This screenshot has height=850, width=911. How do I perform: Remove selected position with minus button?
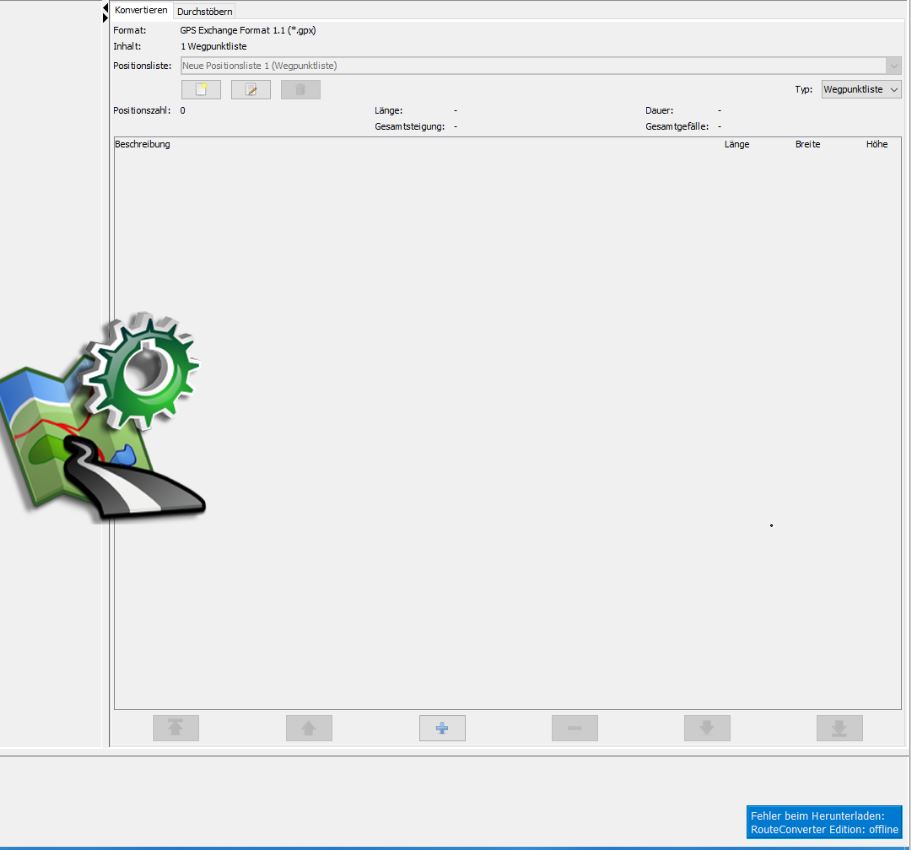coord(575,729)
